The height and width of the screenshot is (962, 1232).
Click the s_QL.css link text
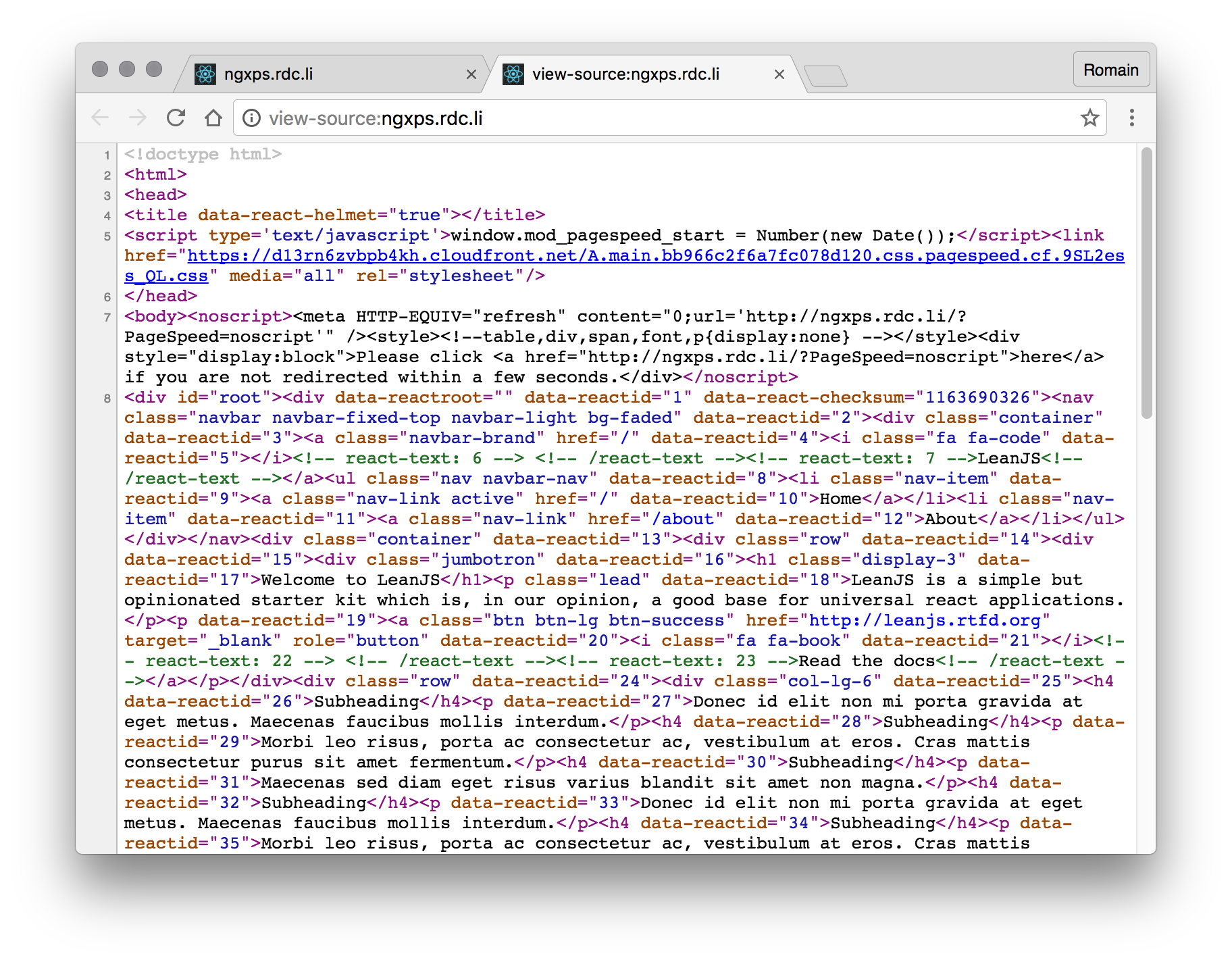(x=166, y=276)
